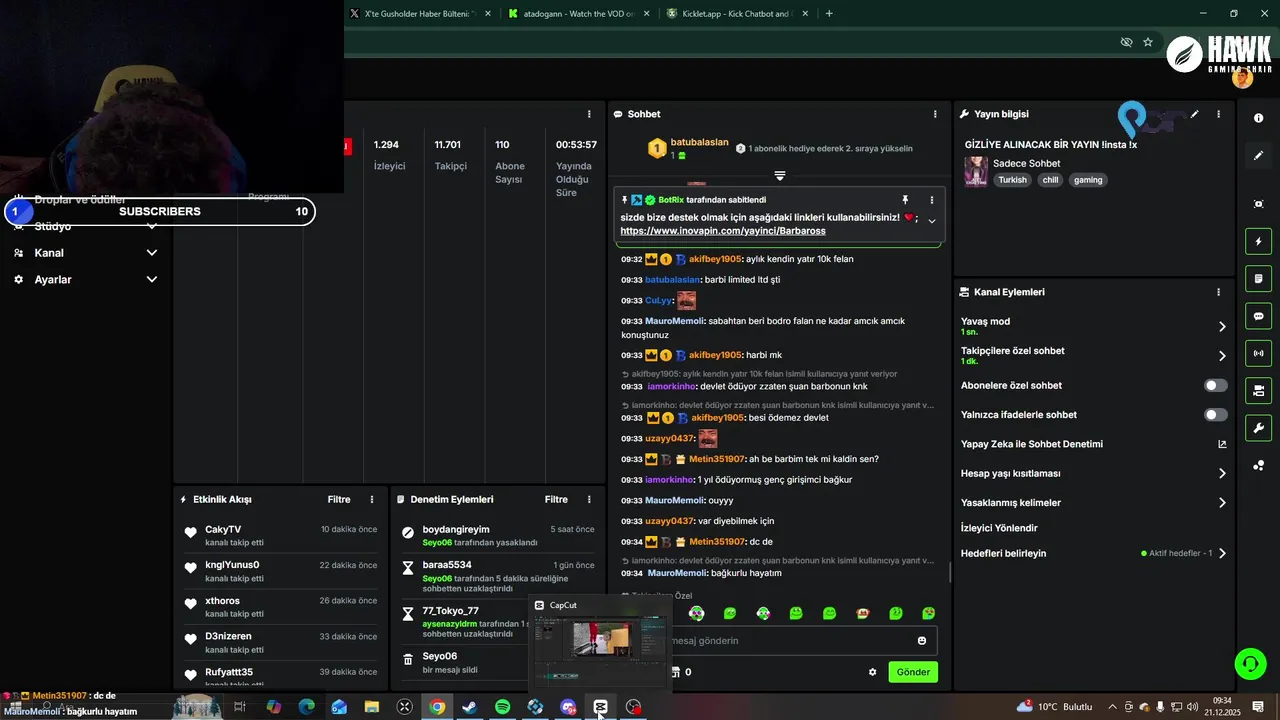Toggle the chat bubble panel in right sidebar
Image resolution: width=1280 pixels, height=720 pixels.
[x=1258, y=316]
